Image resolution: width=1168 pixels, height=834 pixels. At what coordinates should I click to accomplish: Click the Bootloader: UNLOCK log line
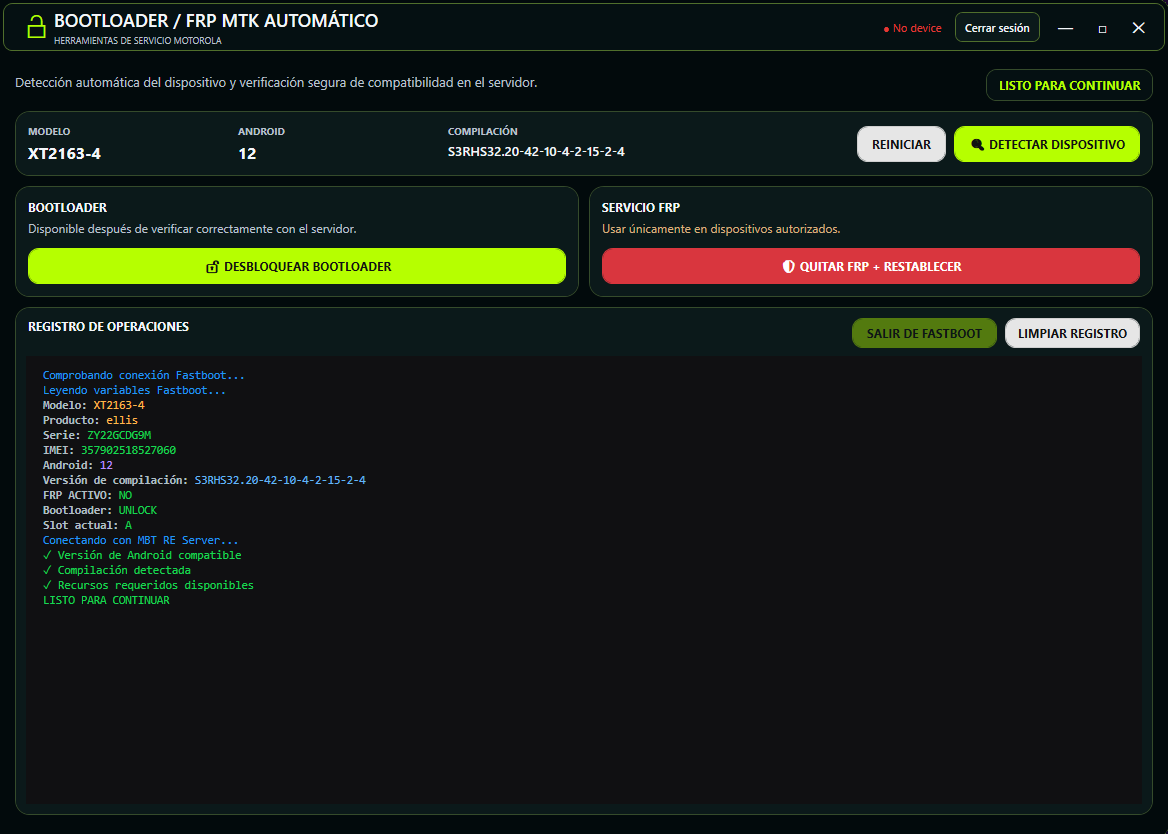coord(100,510)
